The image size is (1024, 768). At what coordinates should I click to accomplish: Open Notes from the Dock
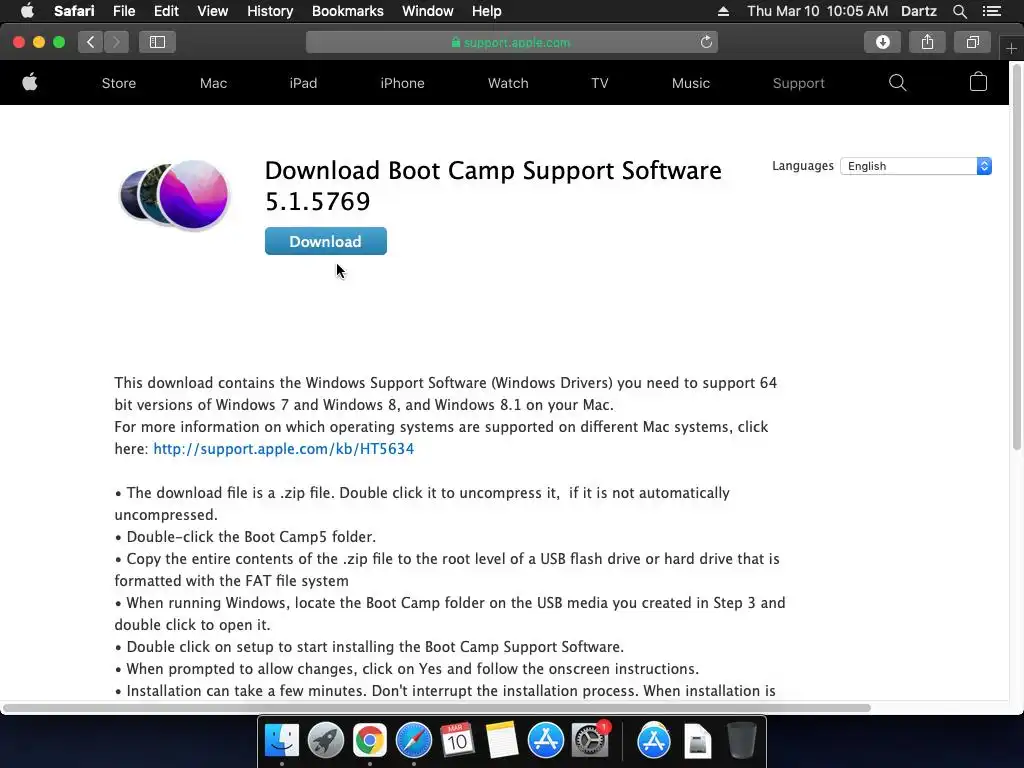tap(502, 741)
